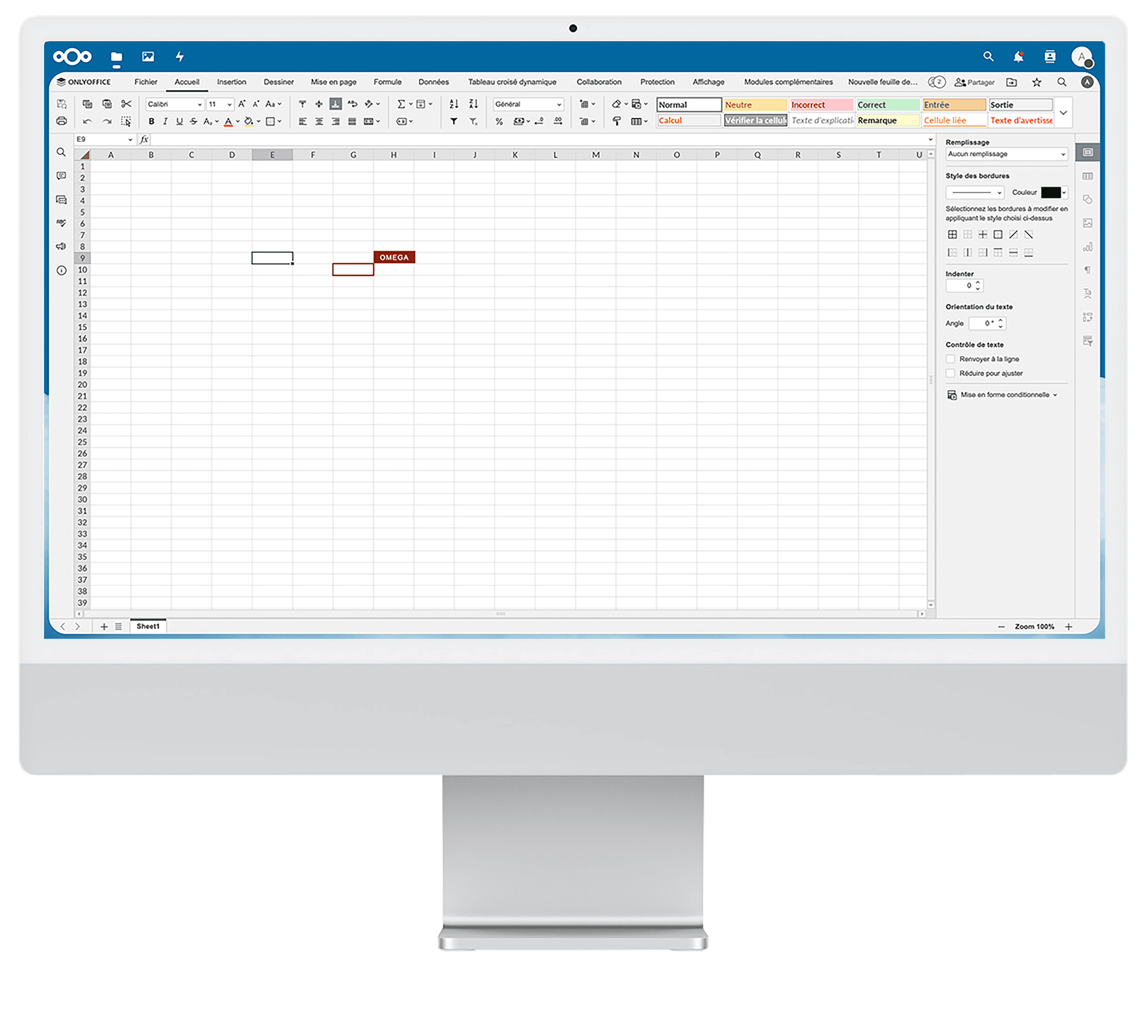This screenshot has height=1036, width=1148.
Task: Apply Italic formatting
Action: coord(165,121)
